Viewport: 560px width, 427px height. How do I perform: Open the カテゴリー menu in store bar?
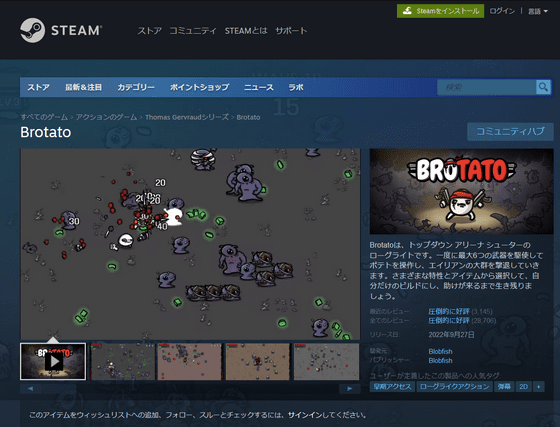pos(136,87)
